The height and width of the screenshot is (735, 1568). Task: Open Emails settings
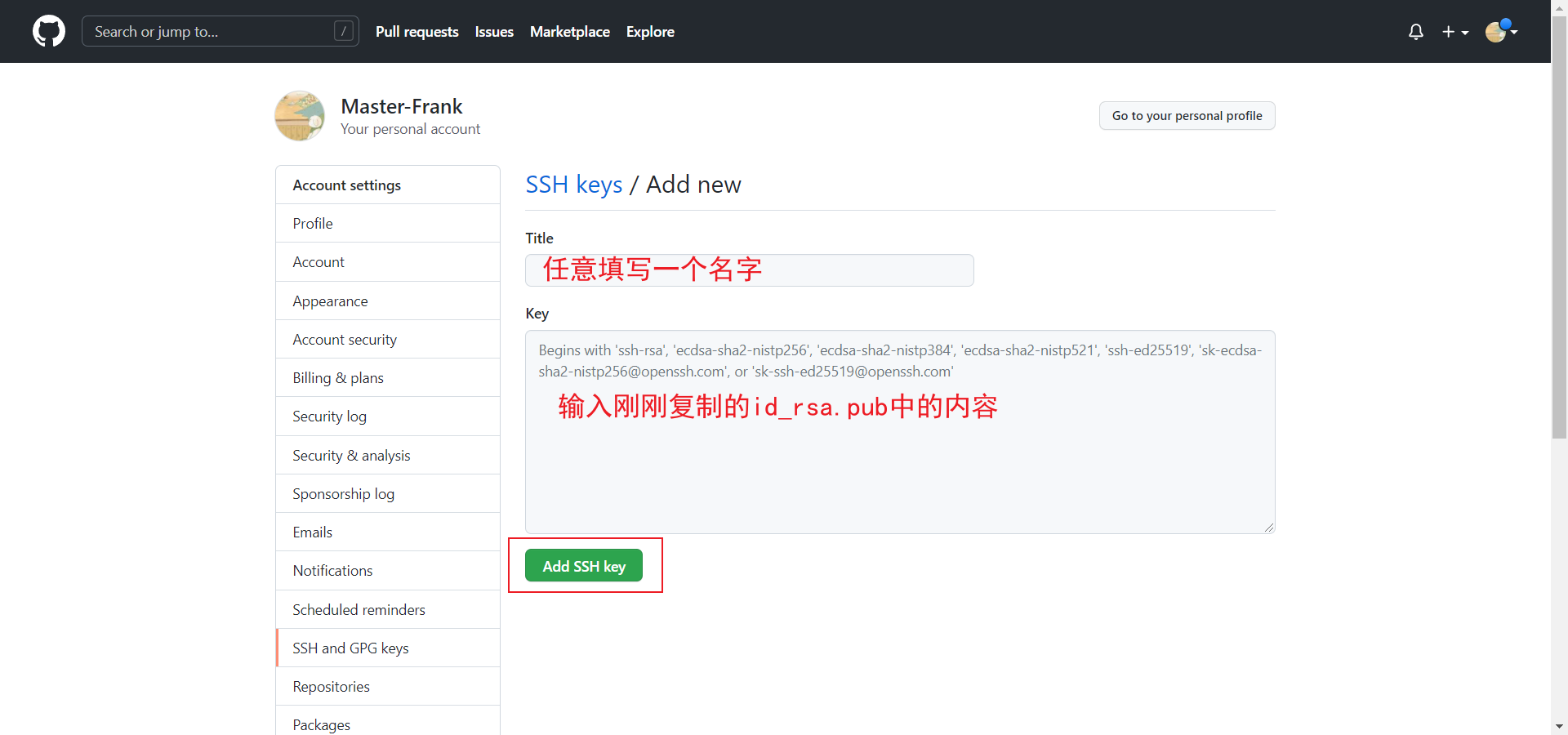tap(388, 532)
